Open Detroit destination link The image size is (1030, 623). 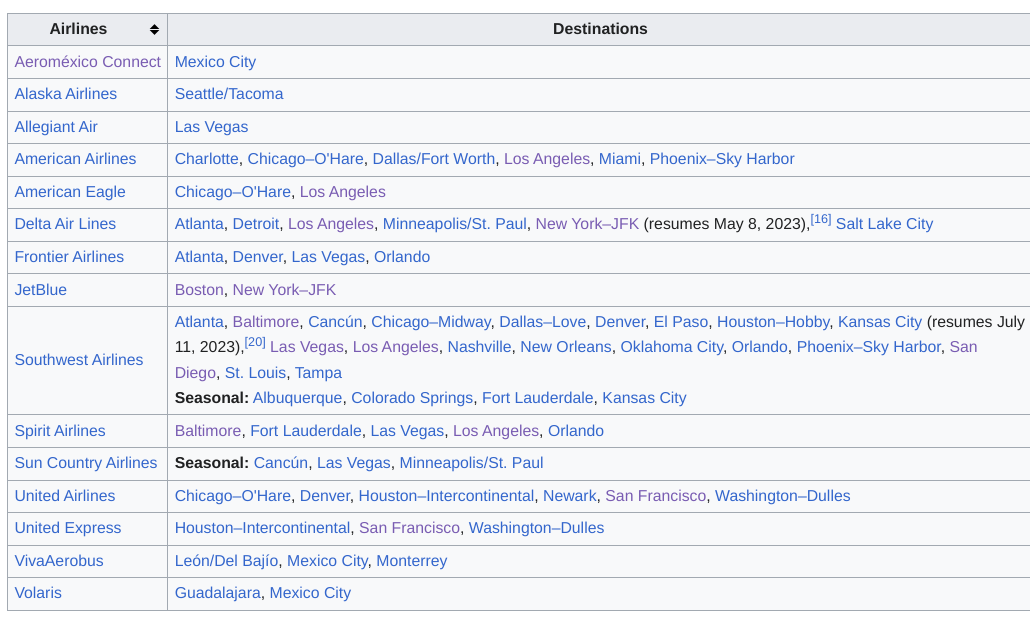pyautogui.click(x=256, y=224)
